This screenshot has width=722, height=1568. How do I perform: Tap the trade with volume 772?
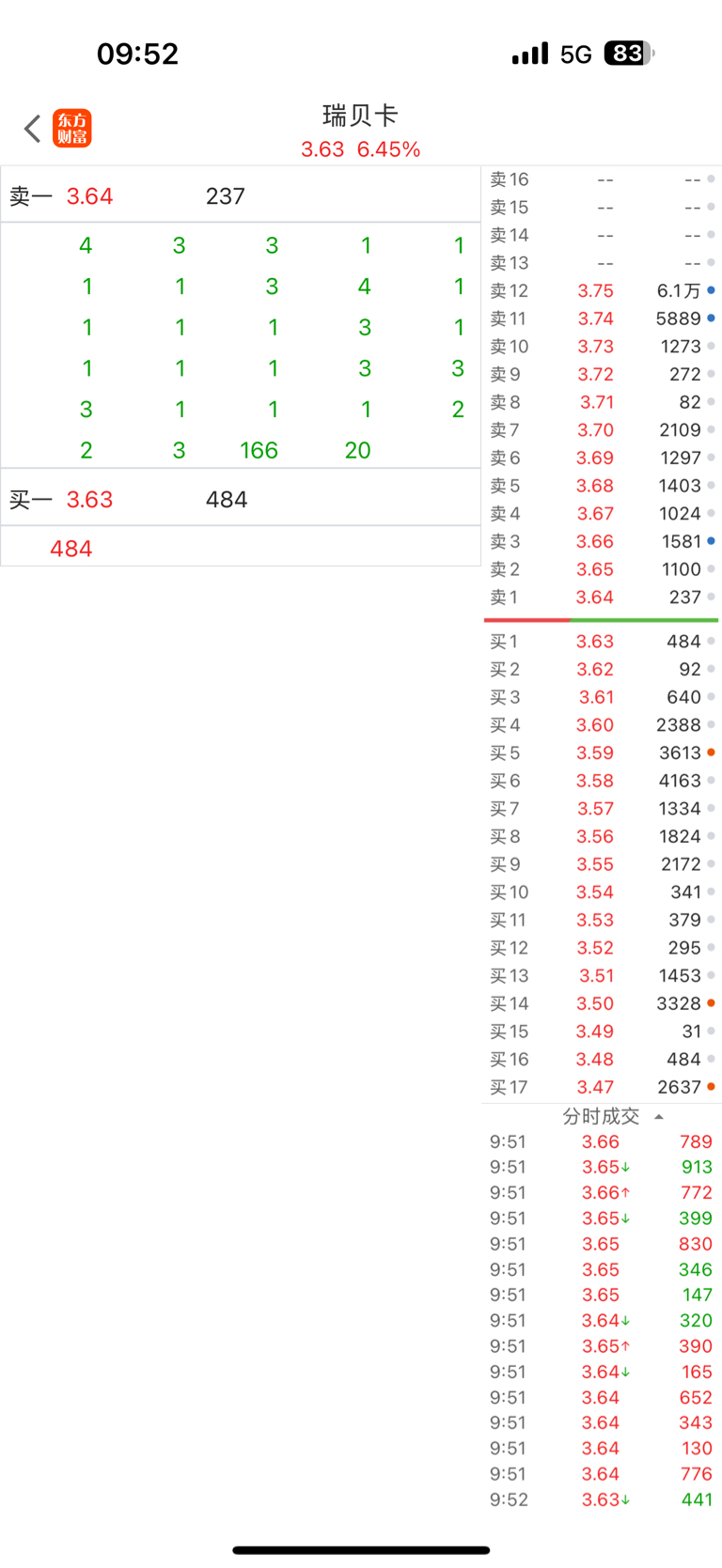coord(602,1193)
